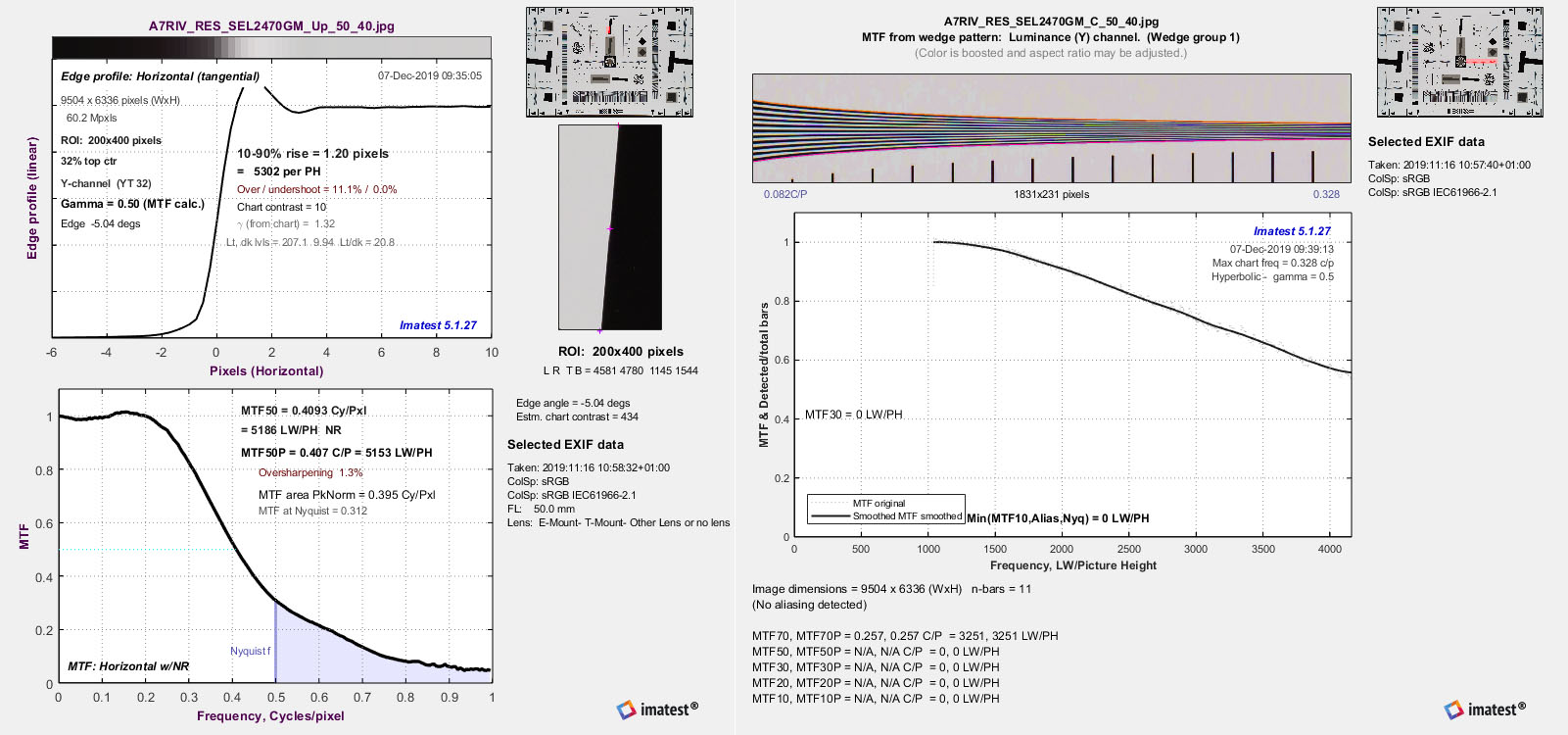
Task: Open the test chart thumbnail above the ROI image
Action: click(x=609, y=62)
